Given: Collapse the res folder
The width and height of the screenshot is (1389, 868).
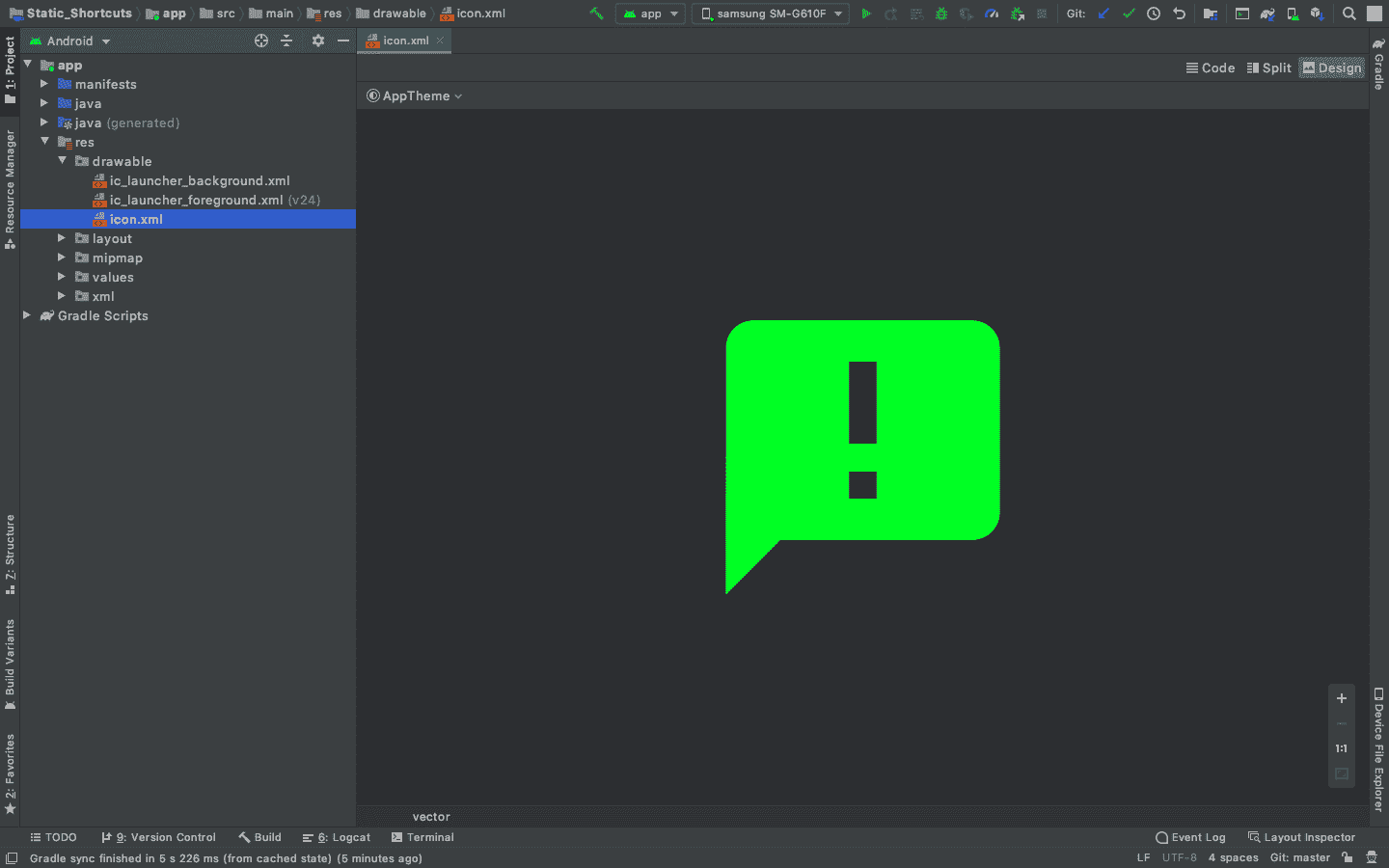Looking at the screenshot, I should point(44,142).
